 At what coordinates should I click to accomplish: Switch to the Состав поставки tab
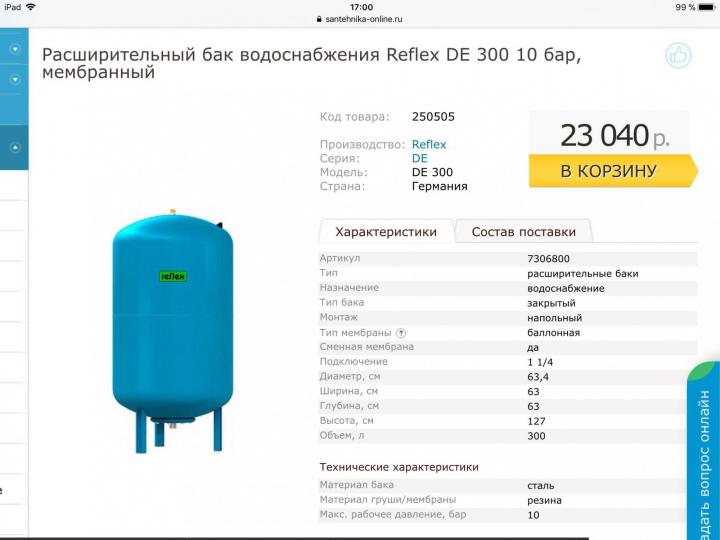(x=523, y=231)
